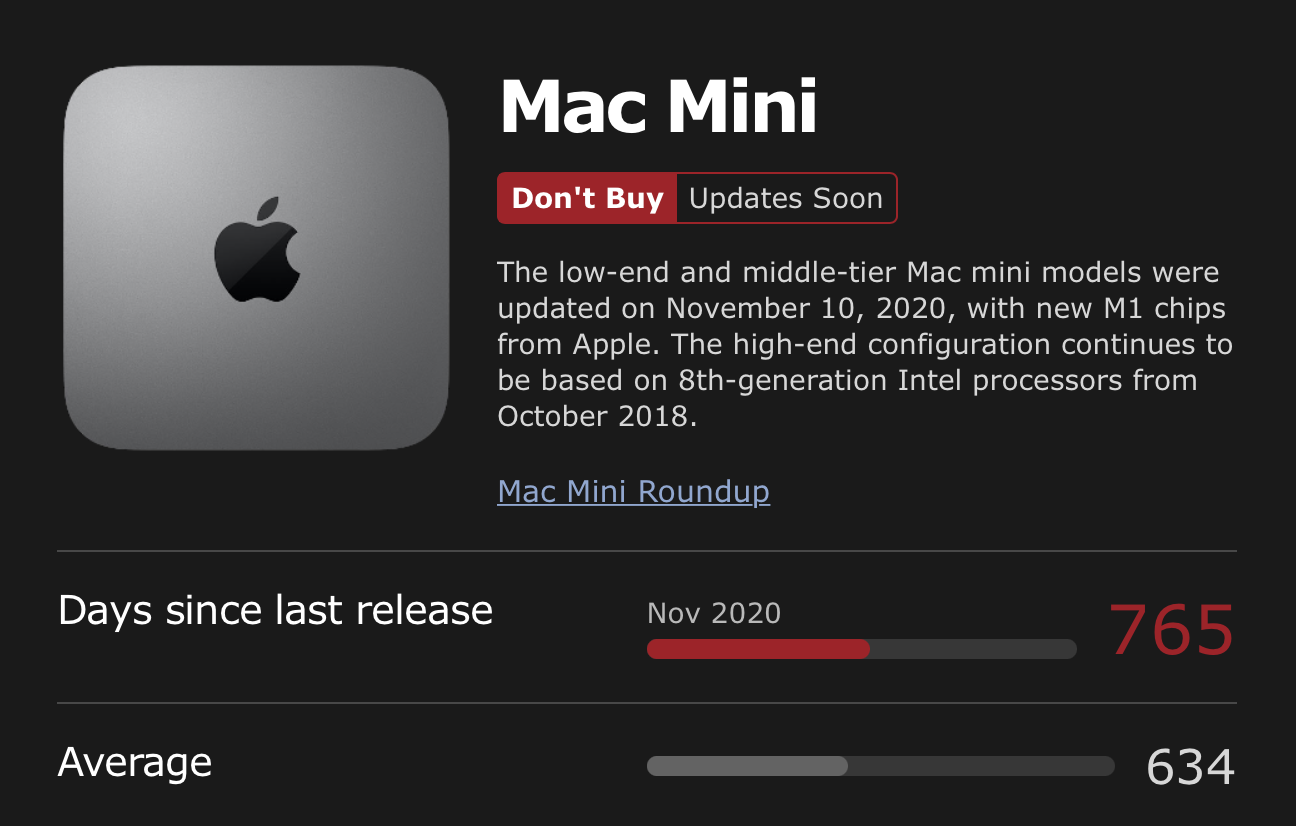Open the Mac Mini Roundup link
This screenshot has height=826, width=1296.
(633, 491)
